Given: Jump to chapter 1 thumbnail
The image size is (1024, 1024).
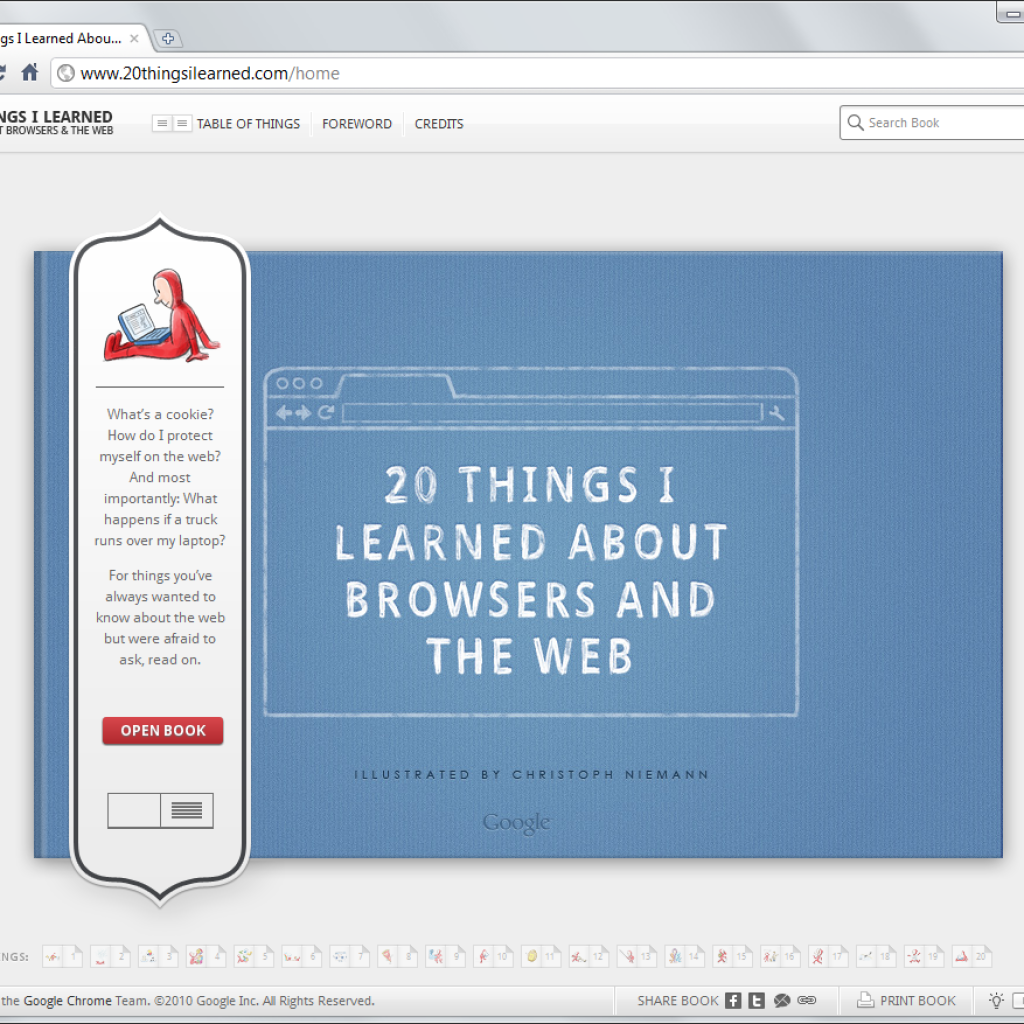Looking at the screenshot, I should pos(62,956).
